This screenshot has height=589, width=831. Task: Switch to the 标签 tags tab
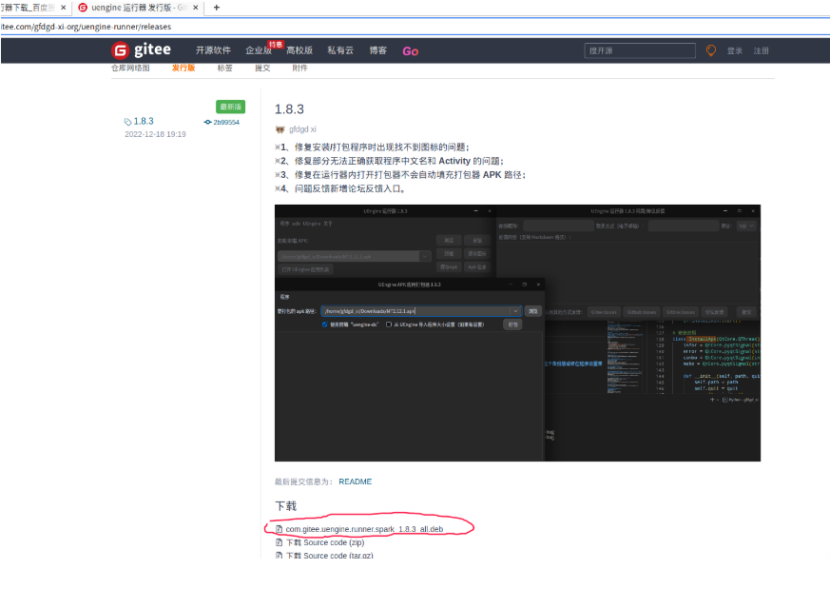224,68
